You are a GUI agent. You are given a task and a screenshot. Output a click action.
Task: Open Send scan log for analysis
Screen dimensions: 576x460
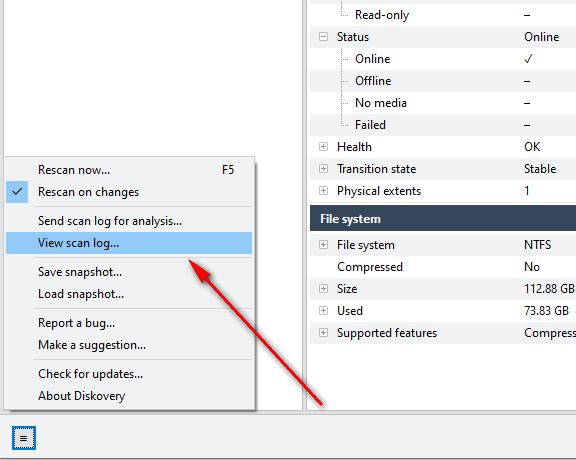point(129,221)
